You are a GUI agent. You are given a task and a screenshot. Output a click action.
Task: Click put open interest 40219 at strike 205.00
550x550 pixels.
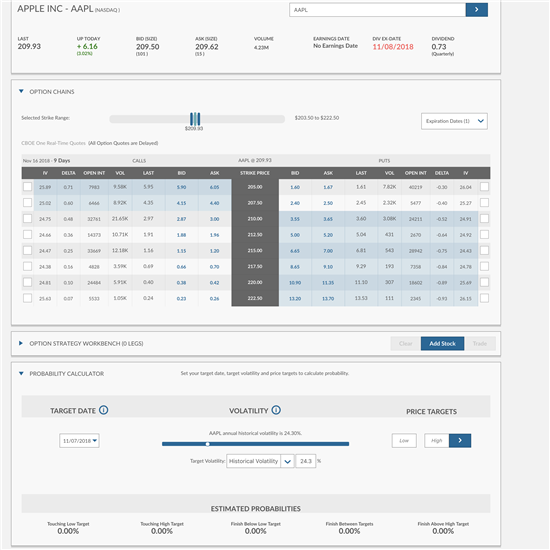coord(416,187)
